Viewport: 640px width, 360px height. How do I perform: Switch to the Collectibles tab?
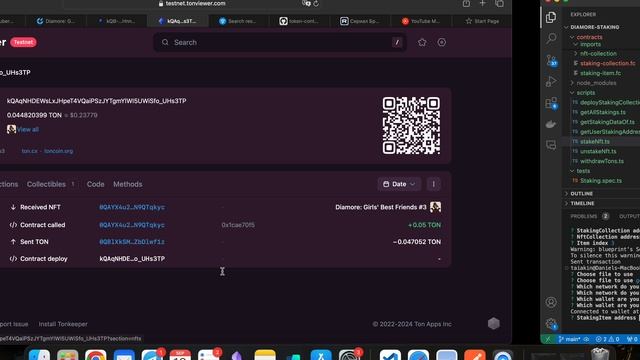[46, 184]
